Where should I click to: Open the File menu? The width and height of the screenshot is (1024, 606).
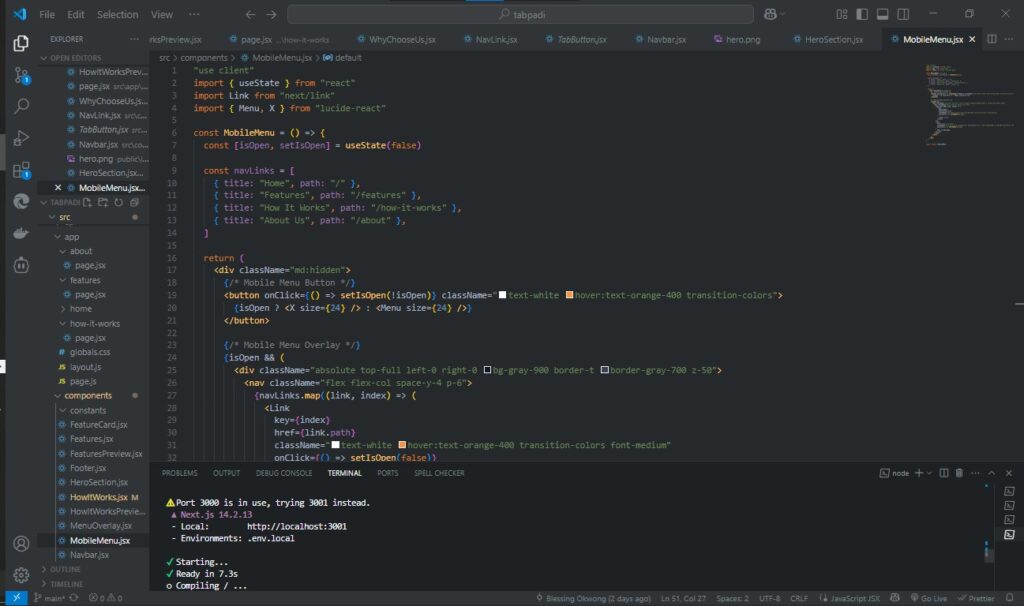[47, 14]
